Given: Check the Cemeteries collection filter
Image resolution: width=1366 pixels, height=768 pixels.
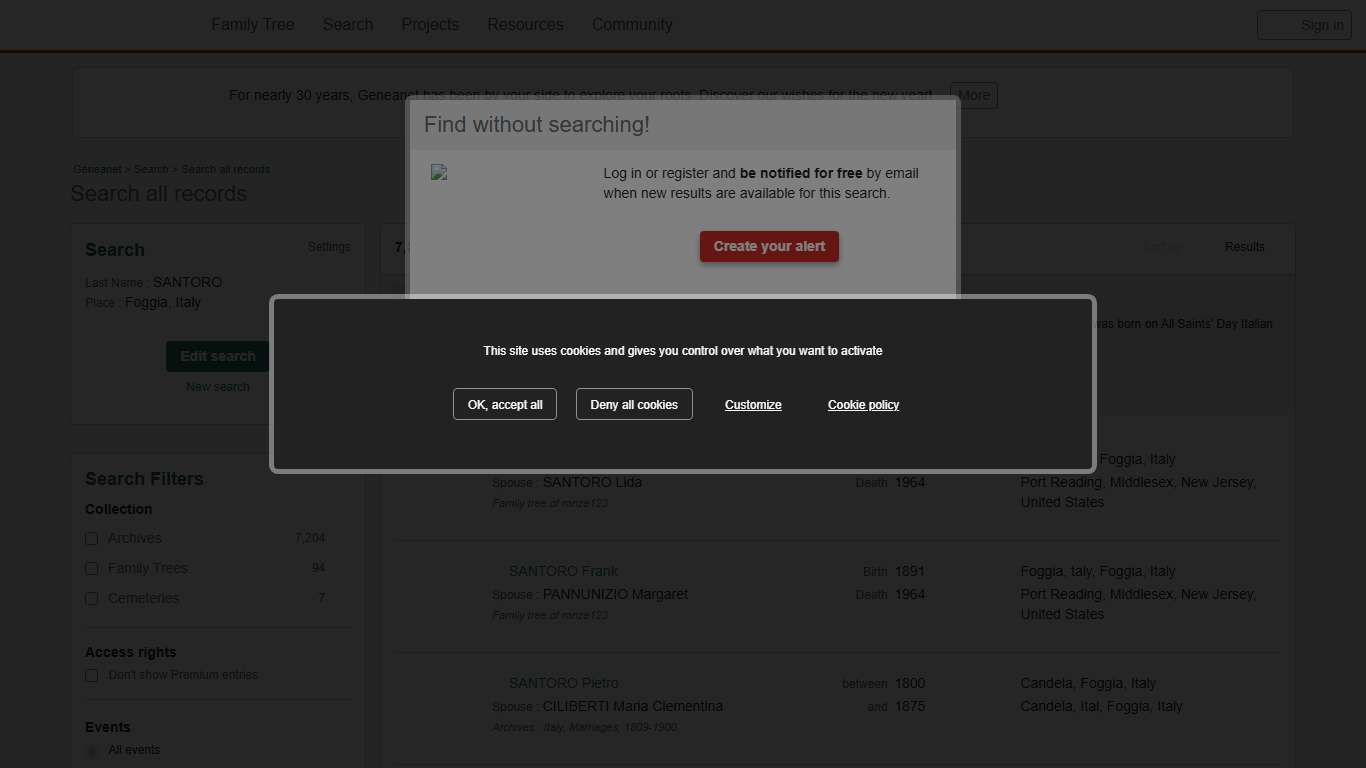Looking at the screenshot, I should tap(92, 599).
